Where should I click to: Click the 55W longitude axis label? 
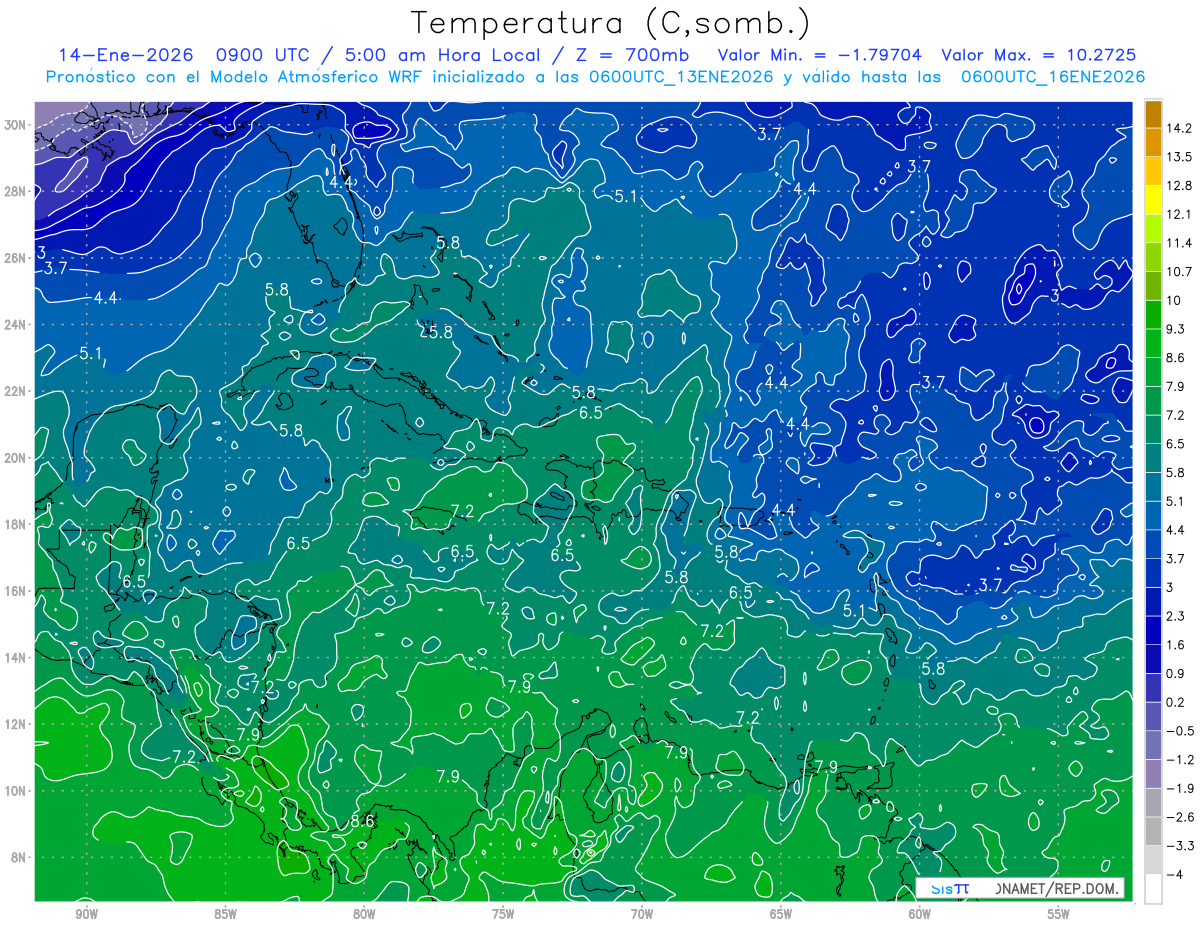[x=1059, y=914]
